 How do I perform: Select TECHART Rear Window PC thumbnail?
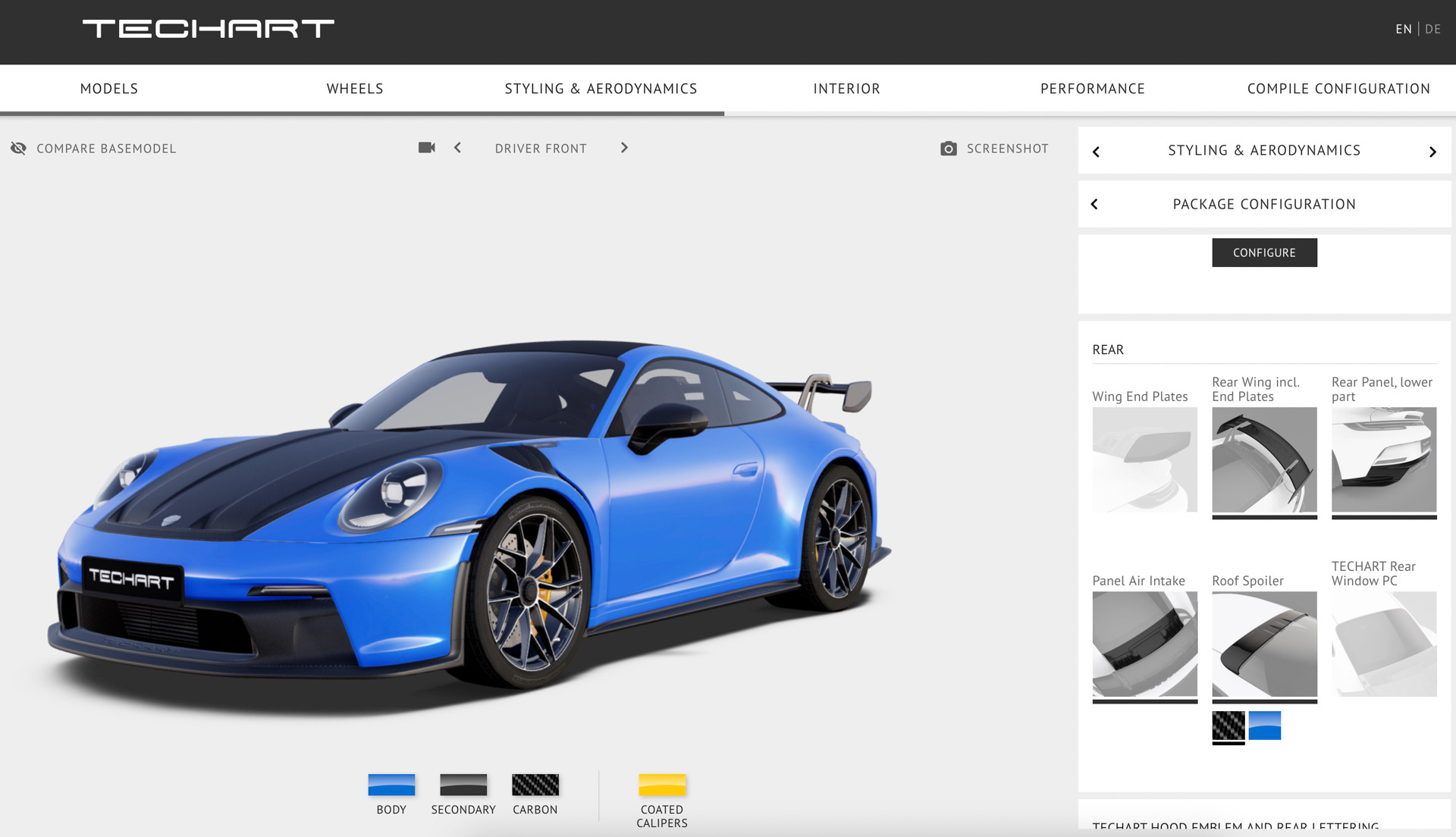1384,644
